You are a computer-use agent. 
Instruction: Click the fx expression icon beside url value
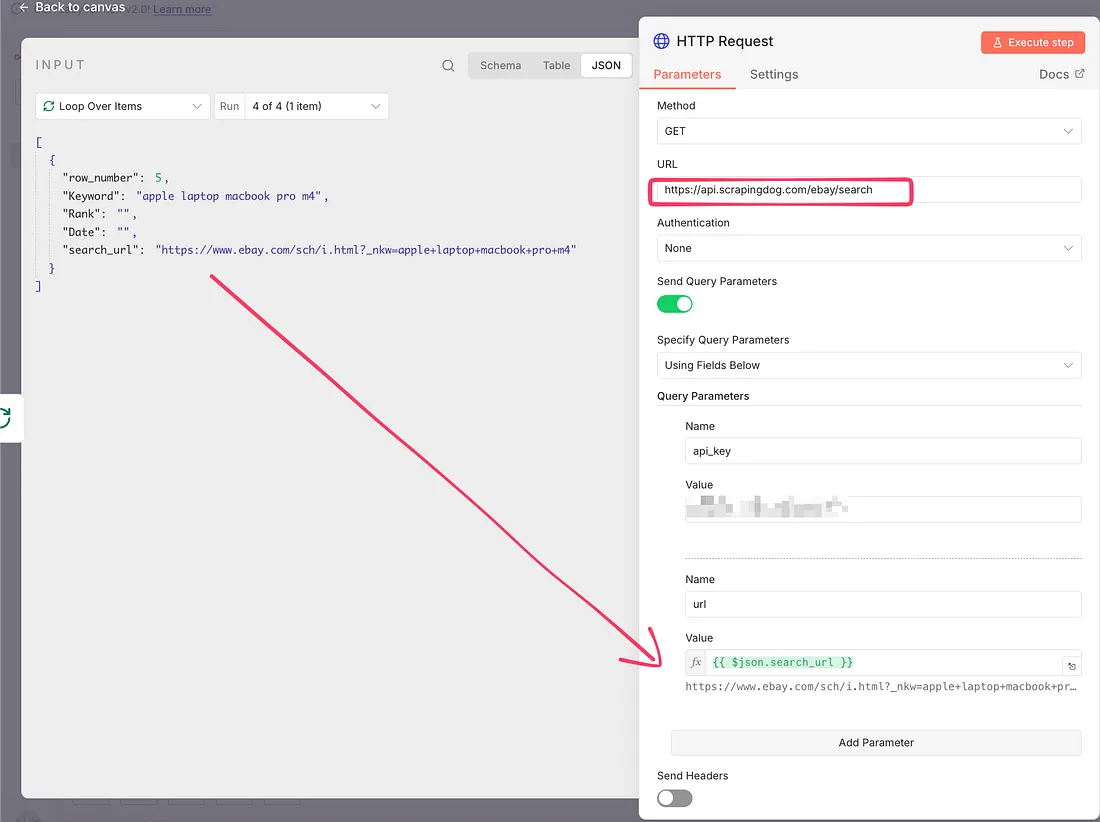pos(697,663)
